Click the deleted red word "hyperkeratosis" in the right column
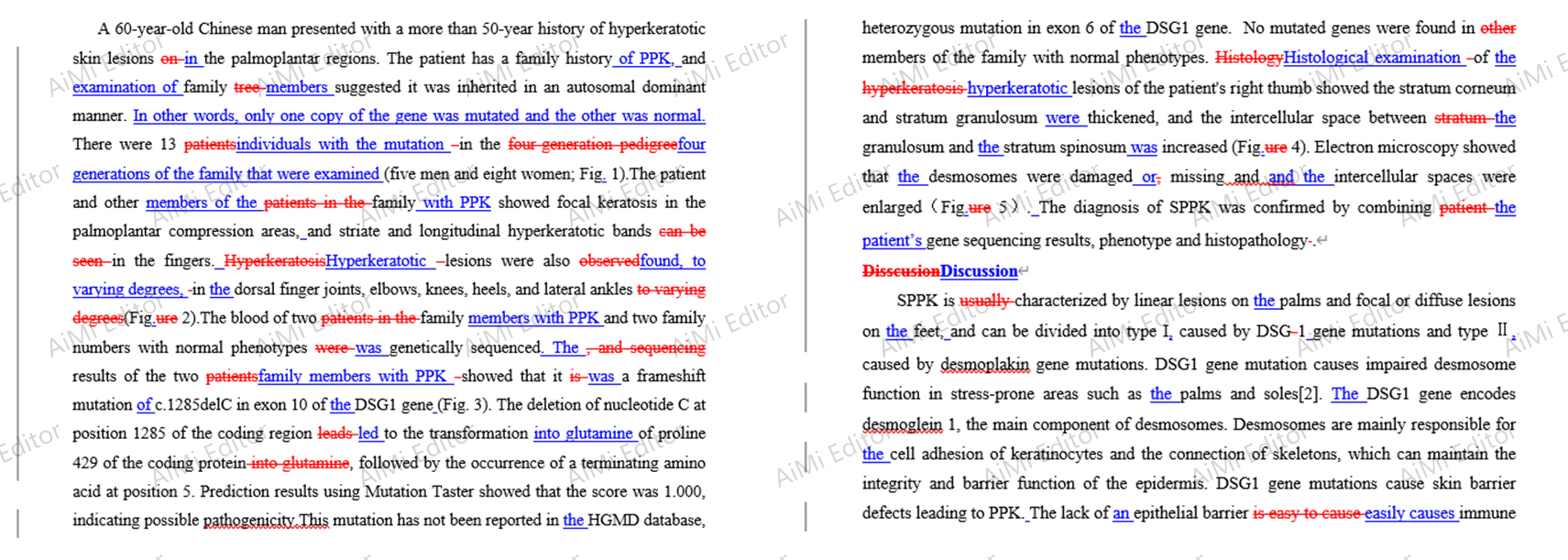 [914, 87]
